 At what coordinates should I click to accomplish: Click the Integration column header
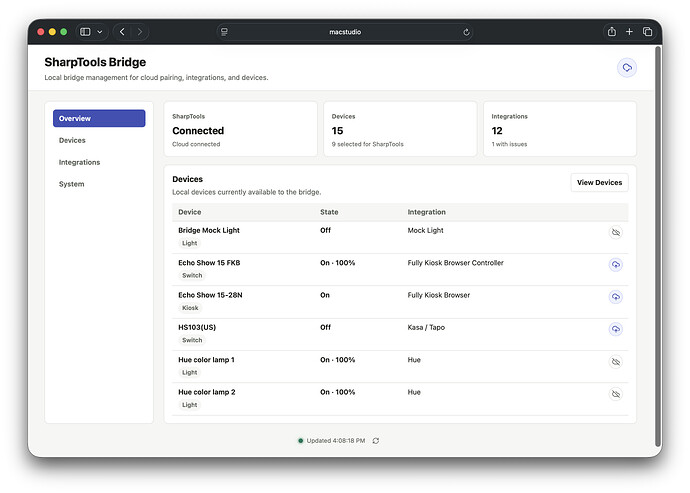click(426, 212)
